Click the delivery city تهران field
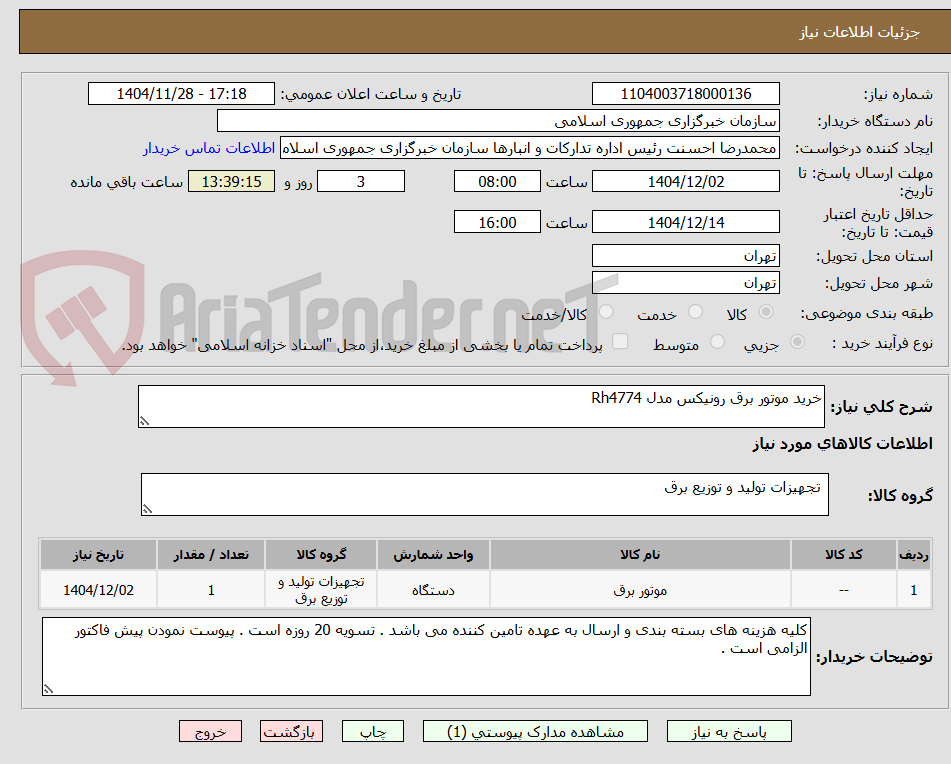 click(x=685, y=283)
